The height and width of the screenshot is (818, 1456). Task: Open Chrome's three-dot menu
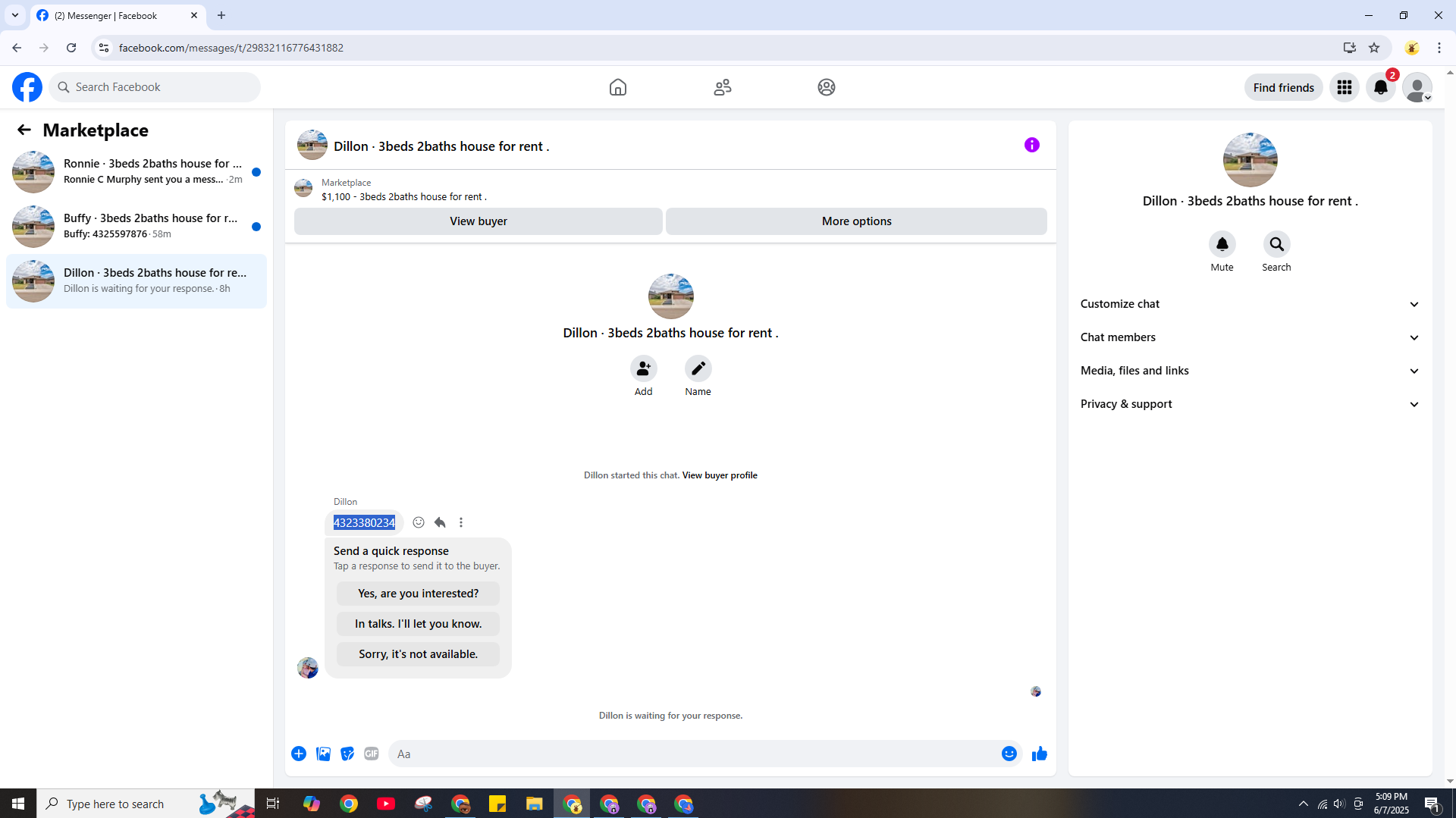(x=1439, y=48)
